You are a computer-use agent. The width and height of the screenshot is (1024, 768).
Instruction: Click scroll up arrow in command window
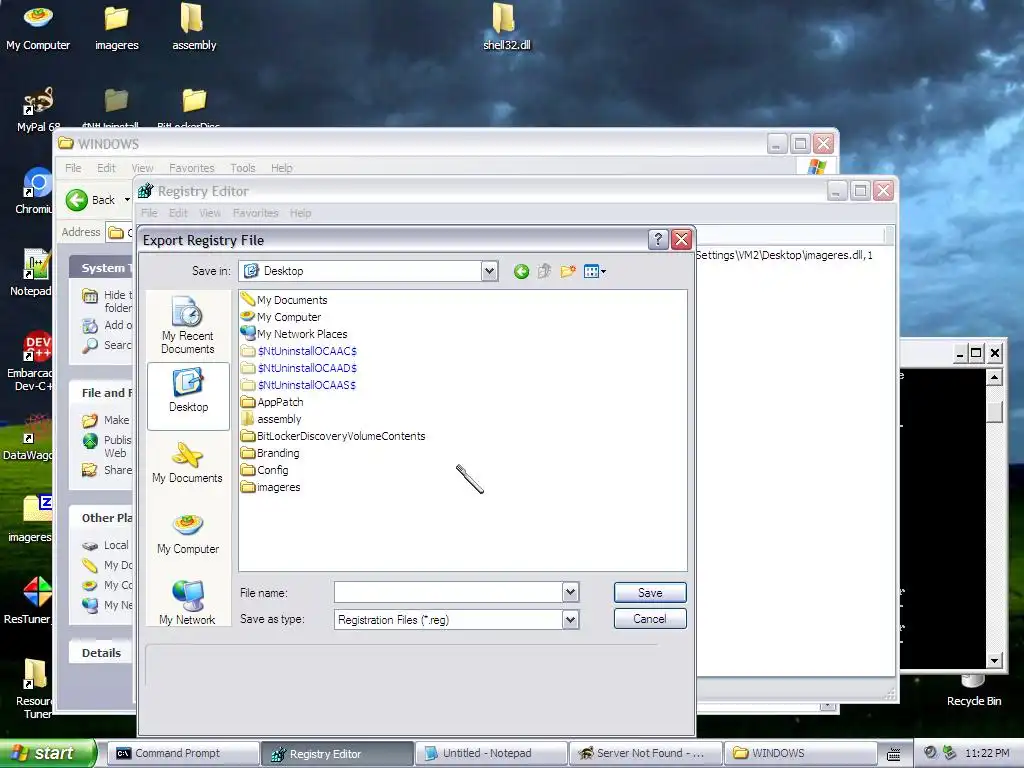point(994,377)
